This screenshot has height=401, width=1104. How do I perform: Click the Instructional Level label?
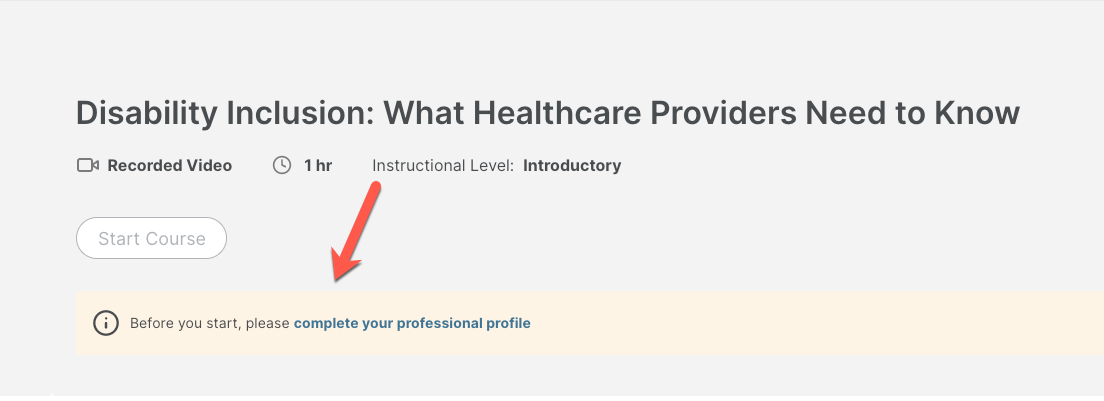443,165
